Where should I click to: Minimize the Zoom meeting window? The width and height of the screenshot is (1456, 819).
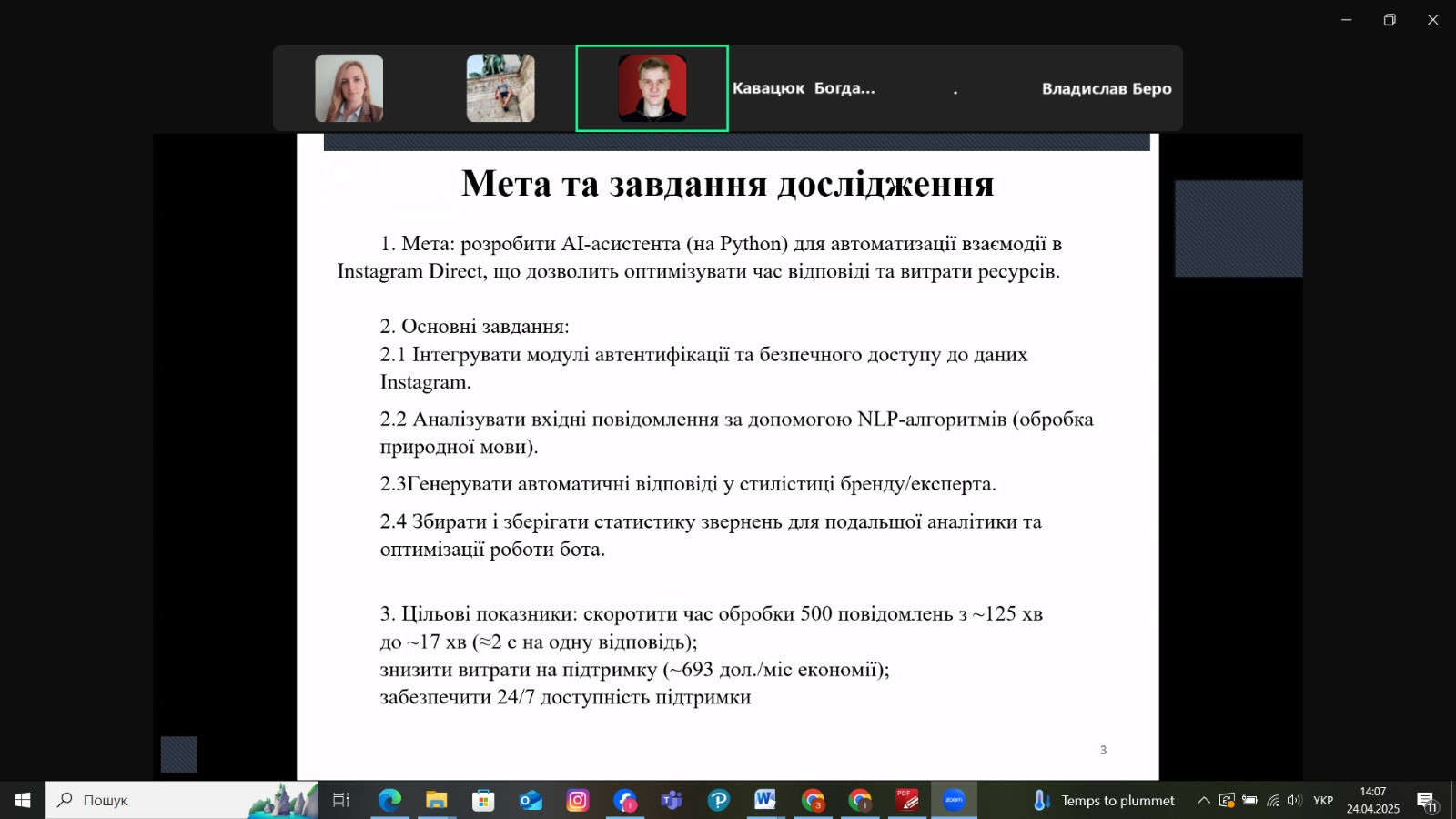click(1346, 19)
